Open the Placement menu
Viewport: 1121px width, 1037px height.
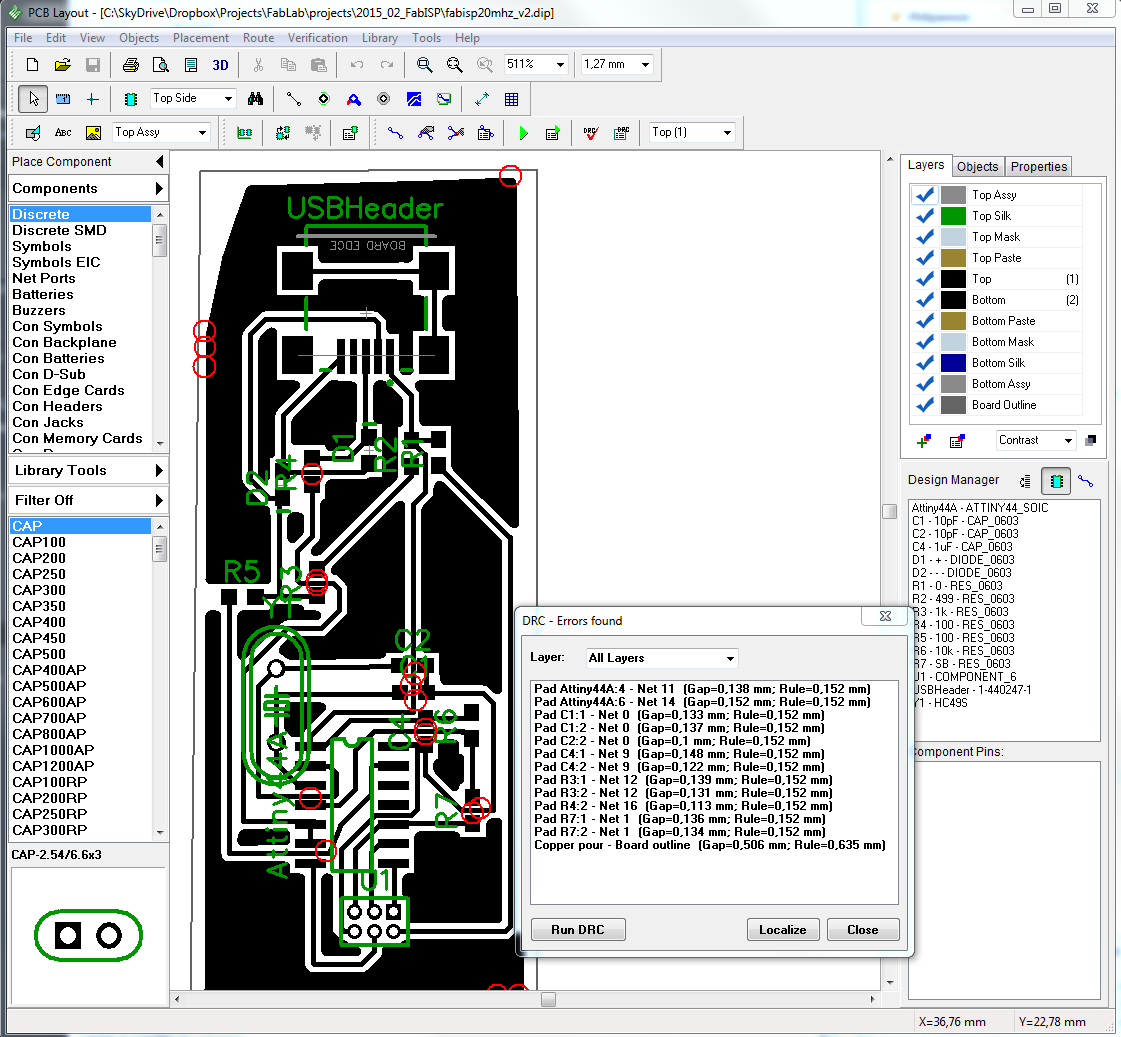pyautogui.click(x=201, y=38)
